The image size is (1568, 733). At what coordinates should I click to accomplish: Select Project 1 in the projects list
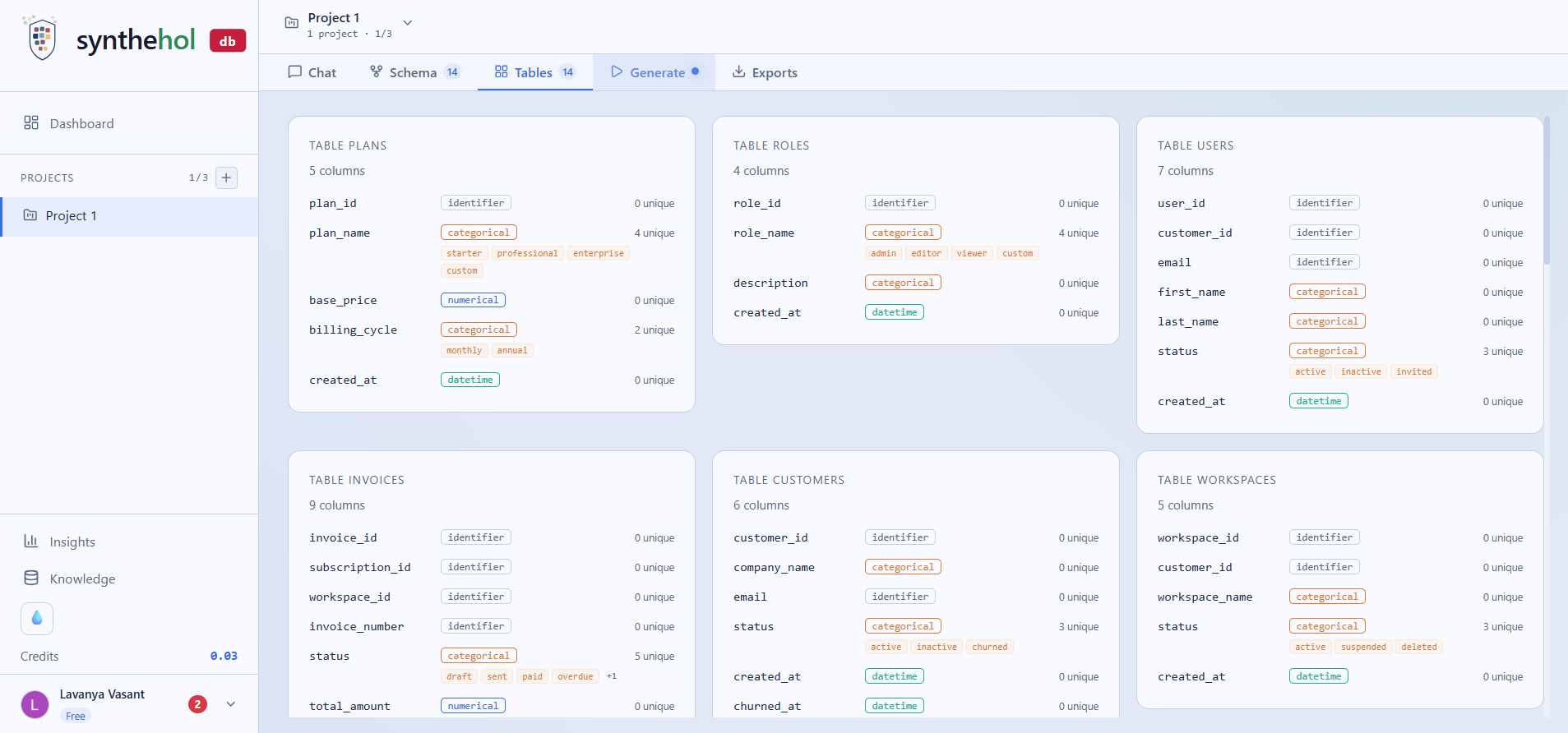click(x=129, y=216)
